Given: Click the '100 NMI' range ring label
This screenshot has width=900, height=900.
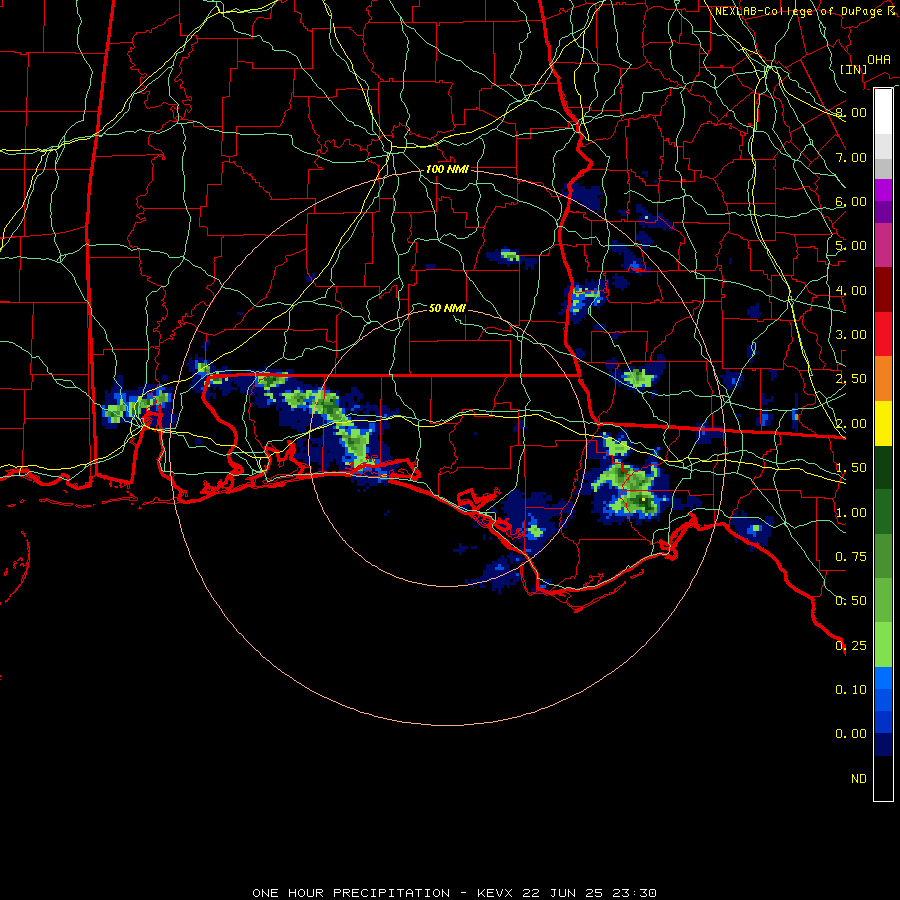Looking at the screenshot, I should tap(447, 169).
